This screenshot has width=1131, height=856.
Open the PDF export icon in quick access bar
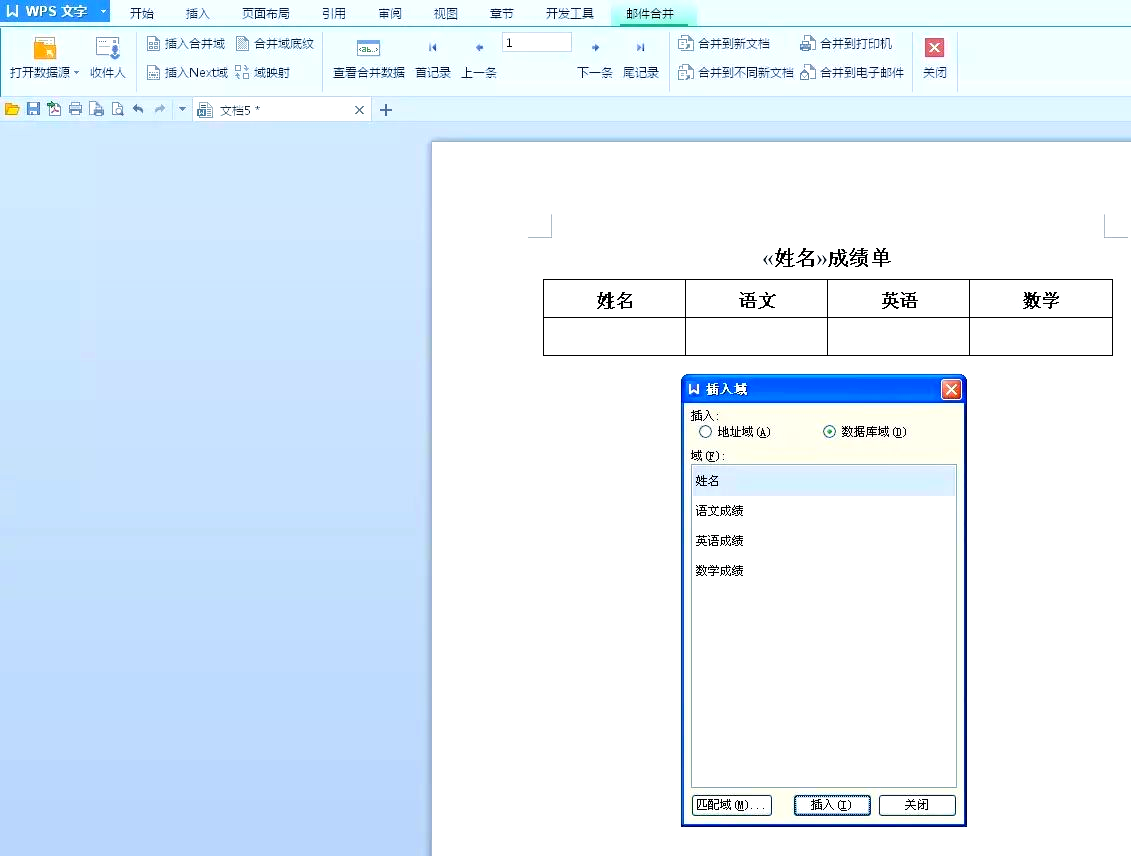55,109
